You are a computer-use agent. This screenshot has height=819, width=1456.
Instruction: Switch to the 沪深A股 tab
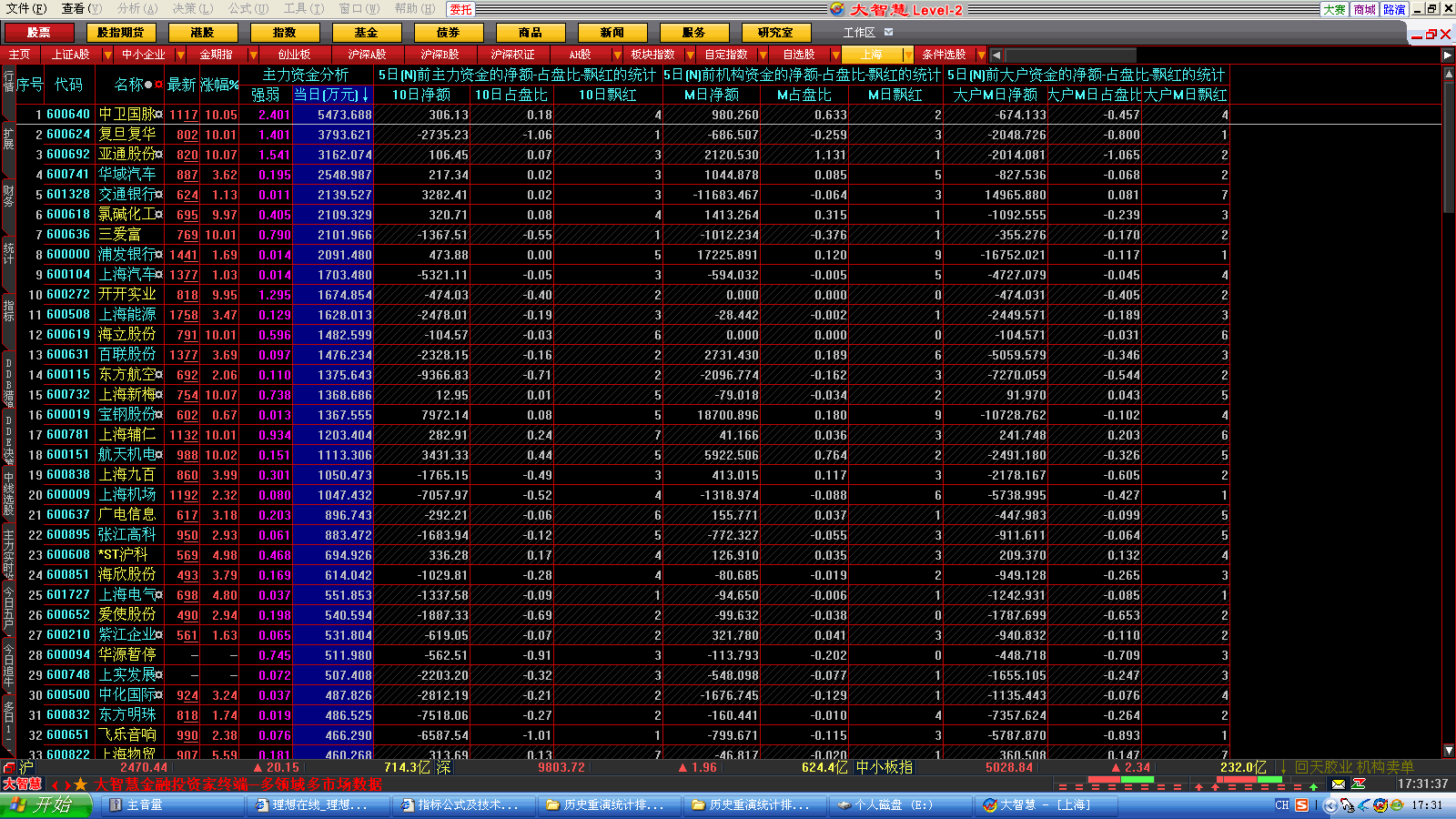coord(367,56)
